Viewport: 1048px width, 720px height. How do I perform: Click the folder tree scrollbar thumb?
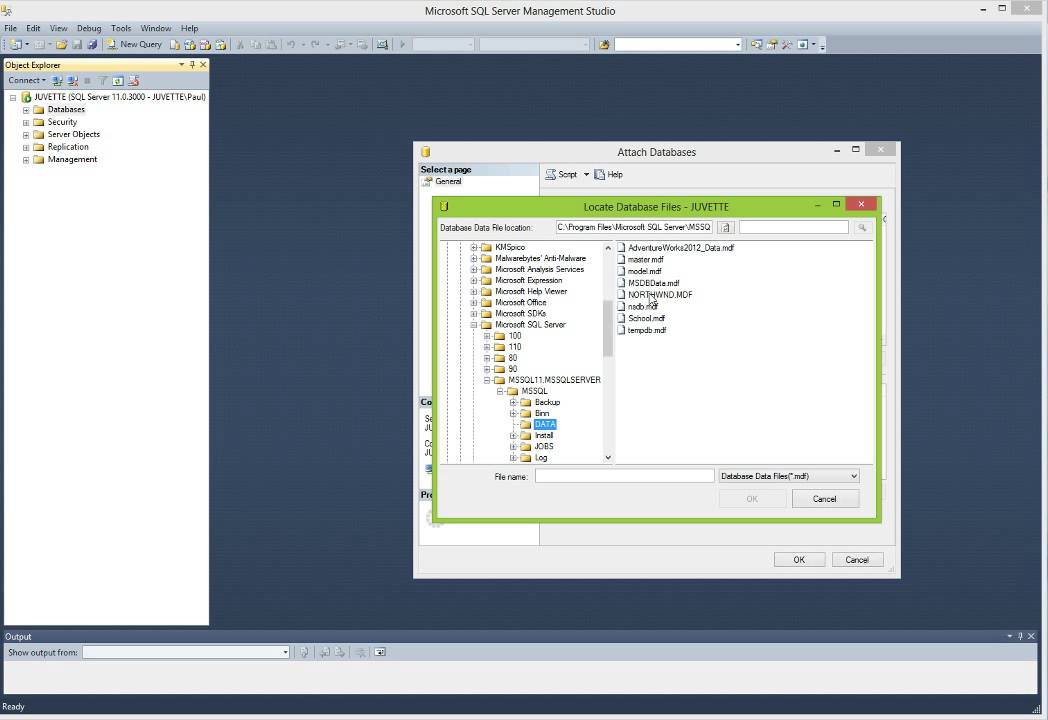coord(608,328)
